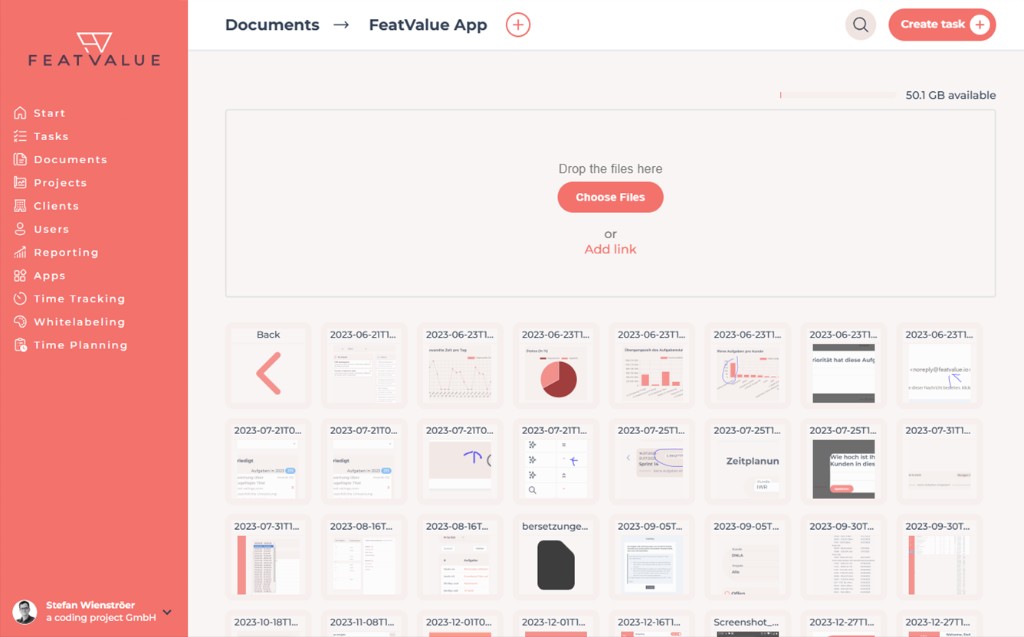Go back using the Back folder tile

pos(268,365)
